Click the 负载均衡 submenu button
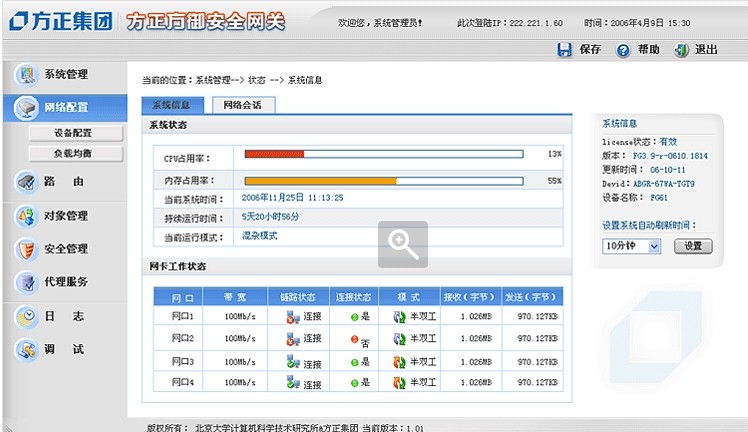Screen dimensions: 748x432 pyautogui.click(x=76, y=154)
